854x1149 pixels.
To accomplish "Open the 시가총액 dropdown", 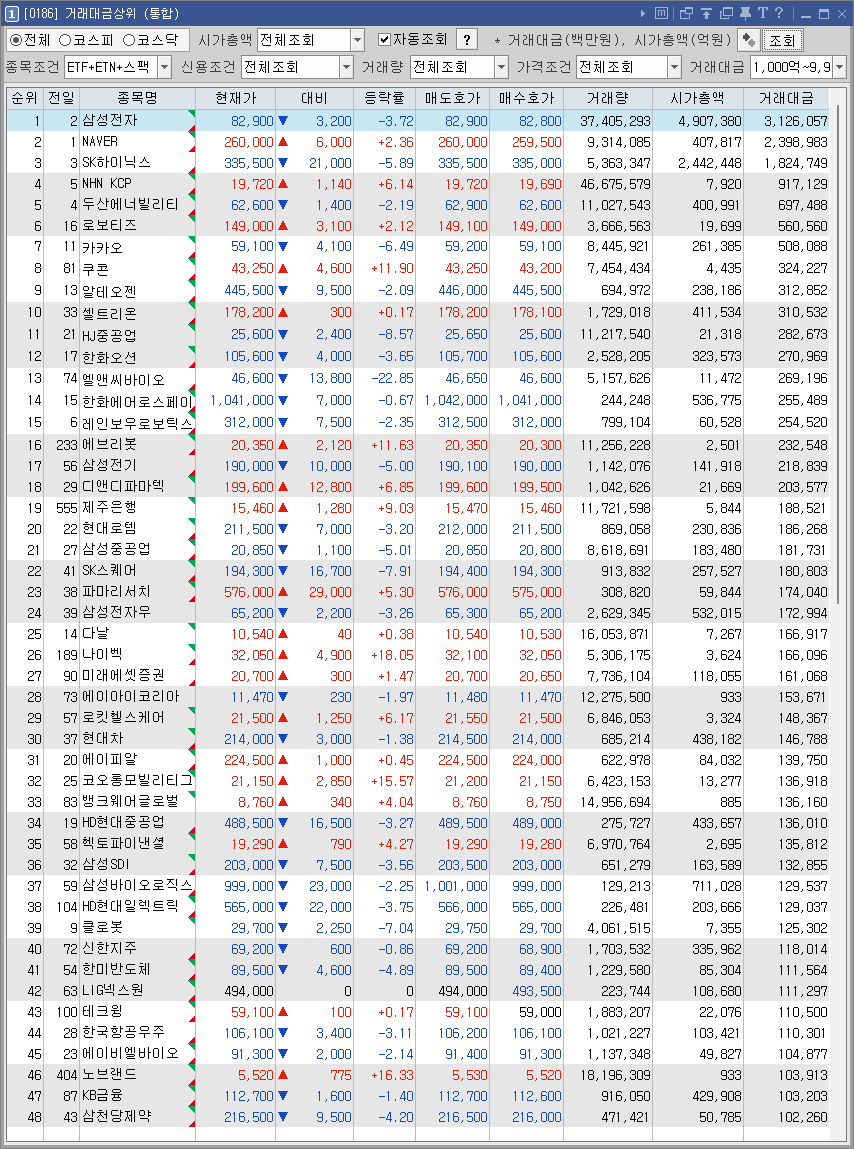I will pyautogui.click(x=357, y=40).
